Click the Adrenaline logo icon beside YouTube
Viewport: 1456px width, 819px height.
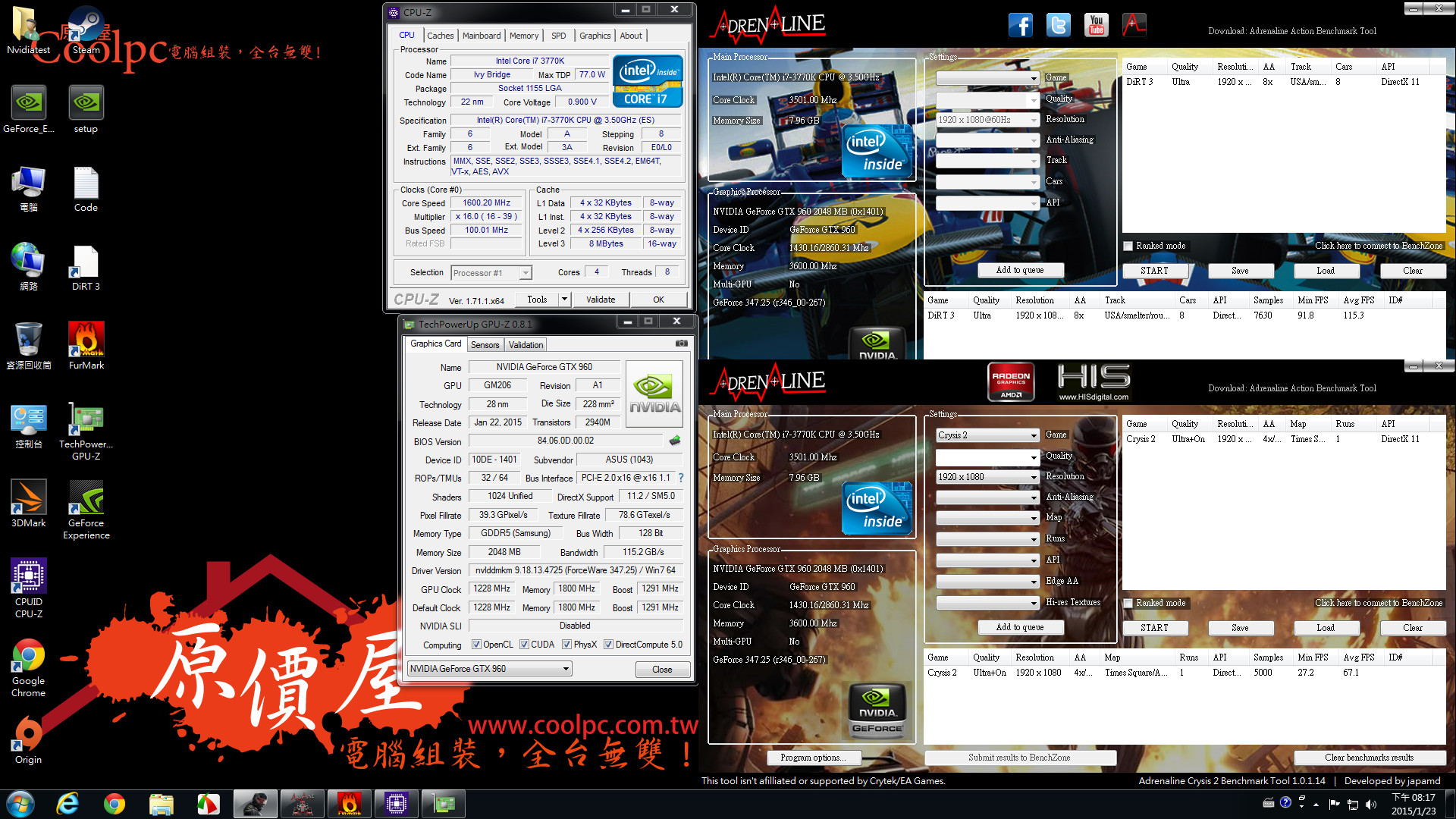click(1134, 25)
